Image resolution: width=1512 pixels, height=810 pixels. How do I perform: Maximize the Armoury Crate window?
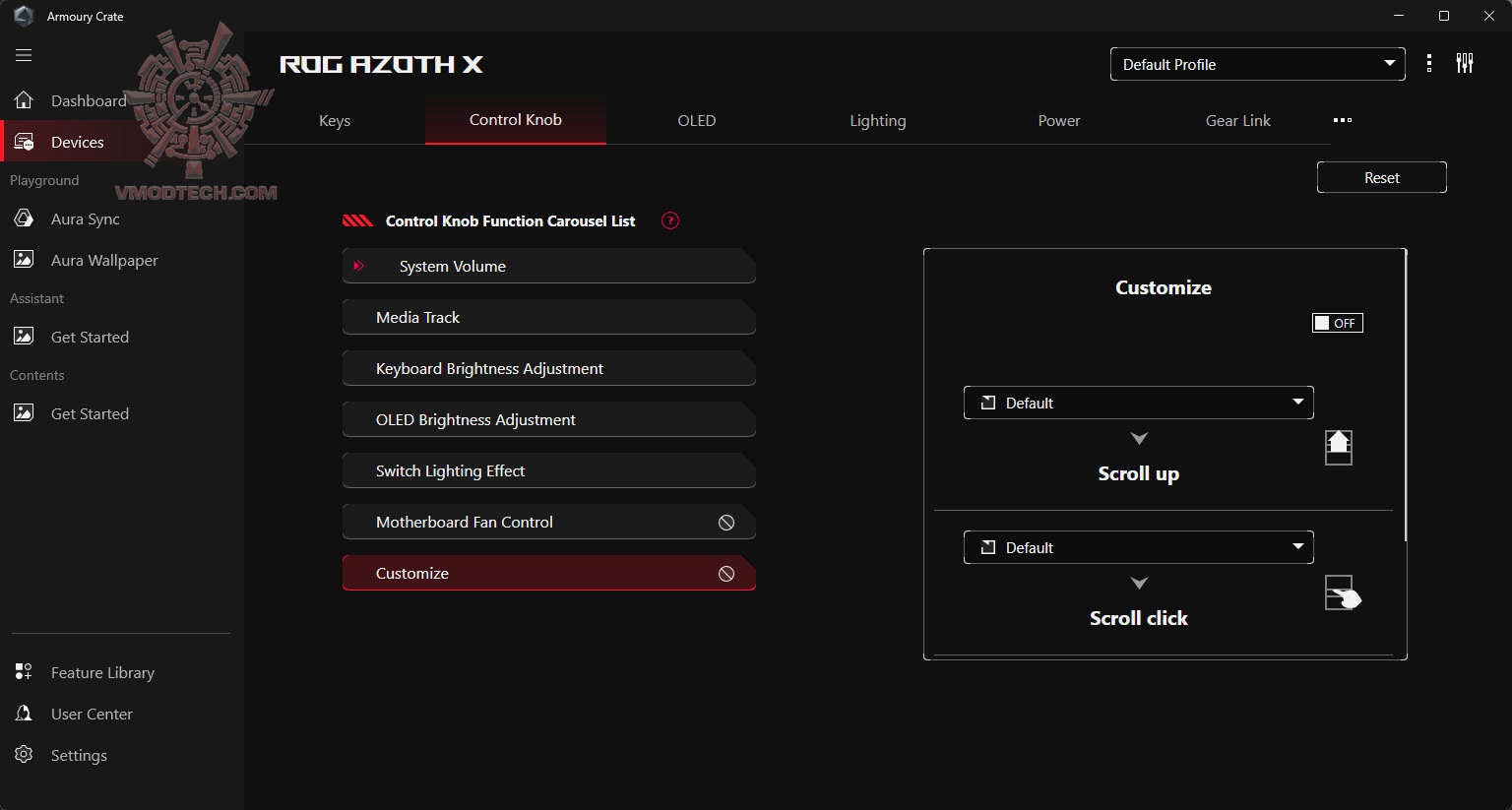pos(1444,16)
